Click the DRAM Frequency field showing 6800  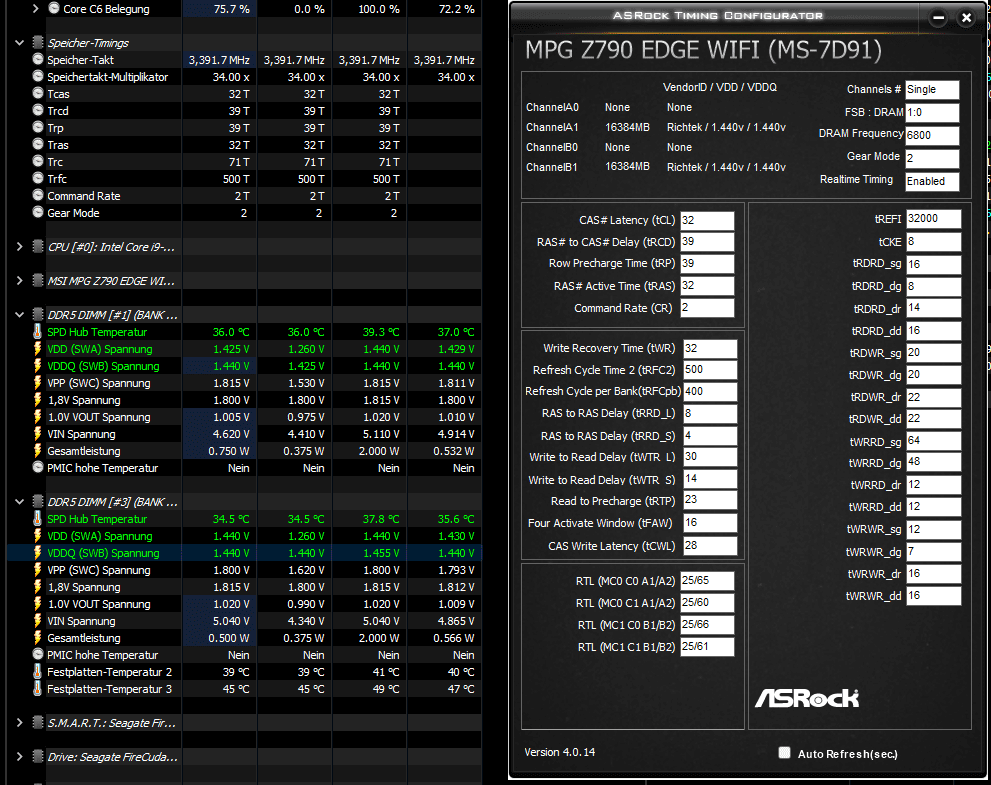(932, 135)
